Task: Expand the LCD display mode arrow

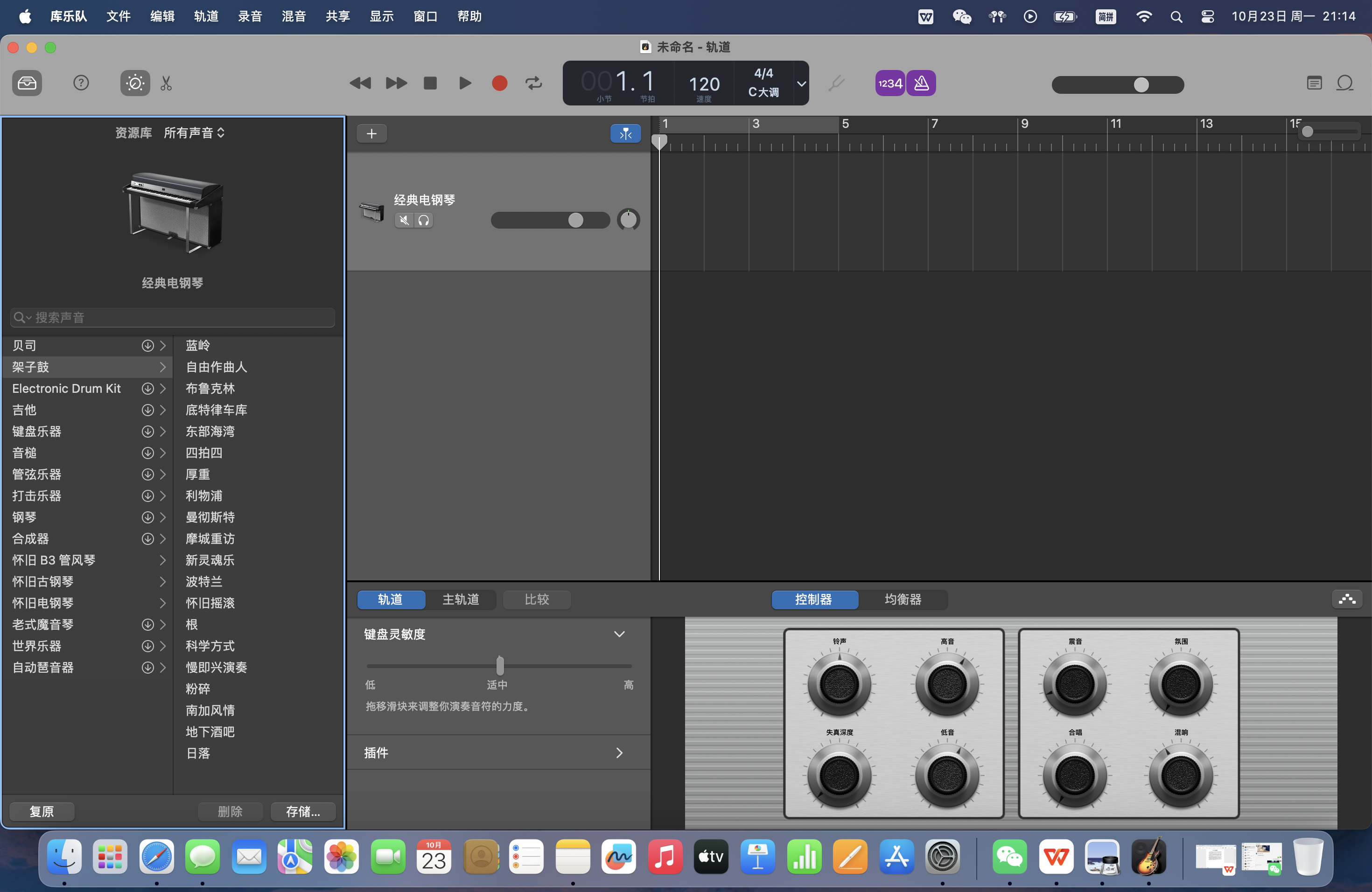Action: (801, 84)
